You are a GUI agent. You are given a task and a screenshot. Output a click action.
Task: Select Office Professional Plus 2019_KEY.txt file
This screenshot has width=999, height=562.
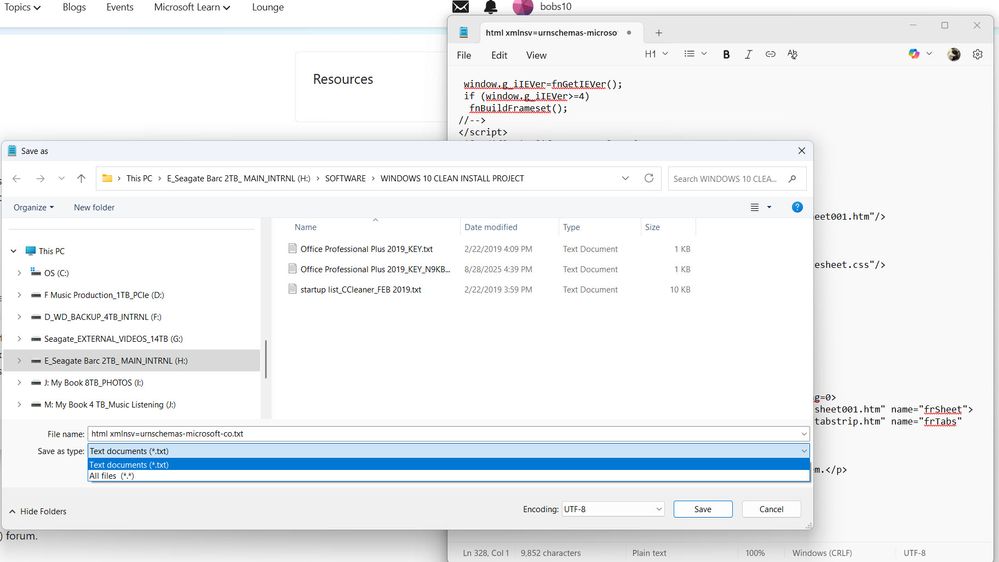coord(366,249)
